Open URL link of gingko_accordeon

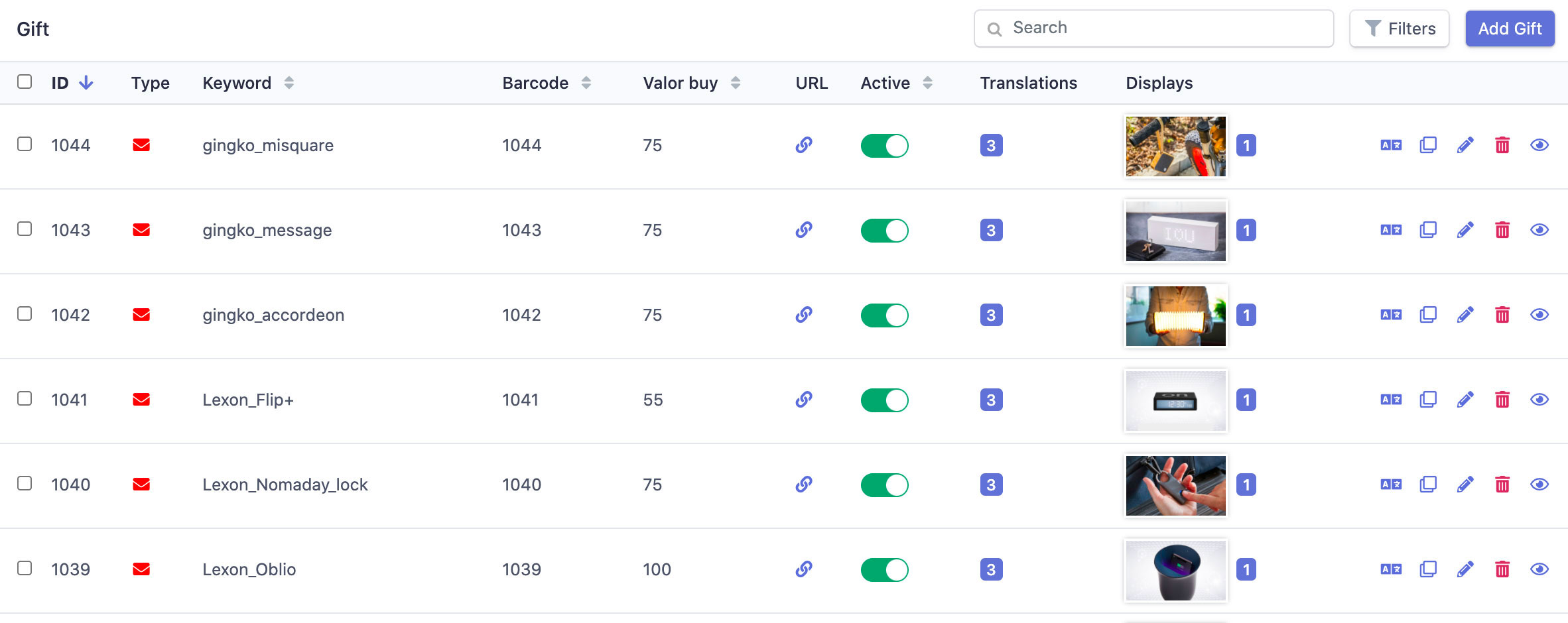click(804, 315)
